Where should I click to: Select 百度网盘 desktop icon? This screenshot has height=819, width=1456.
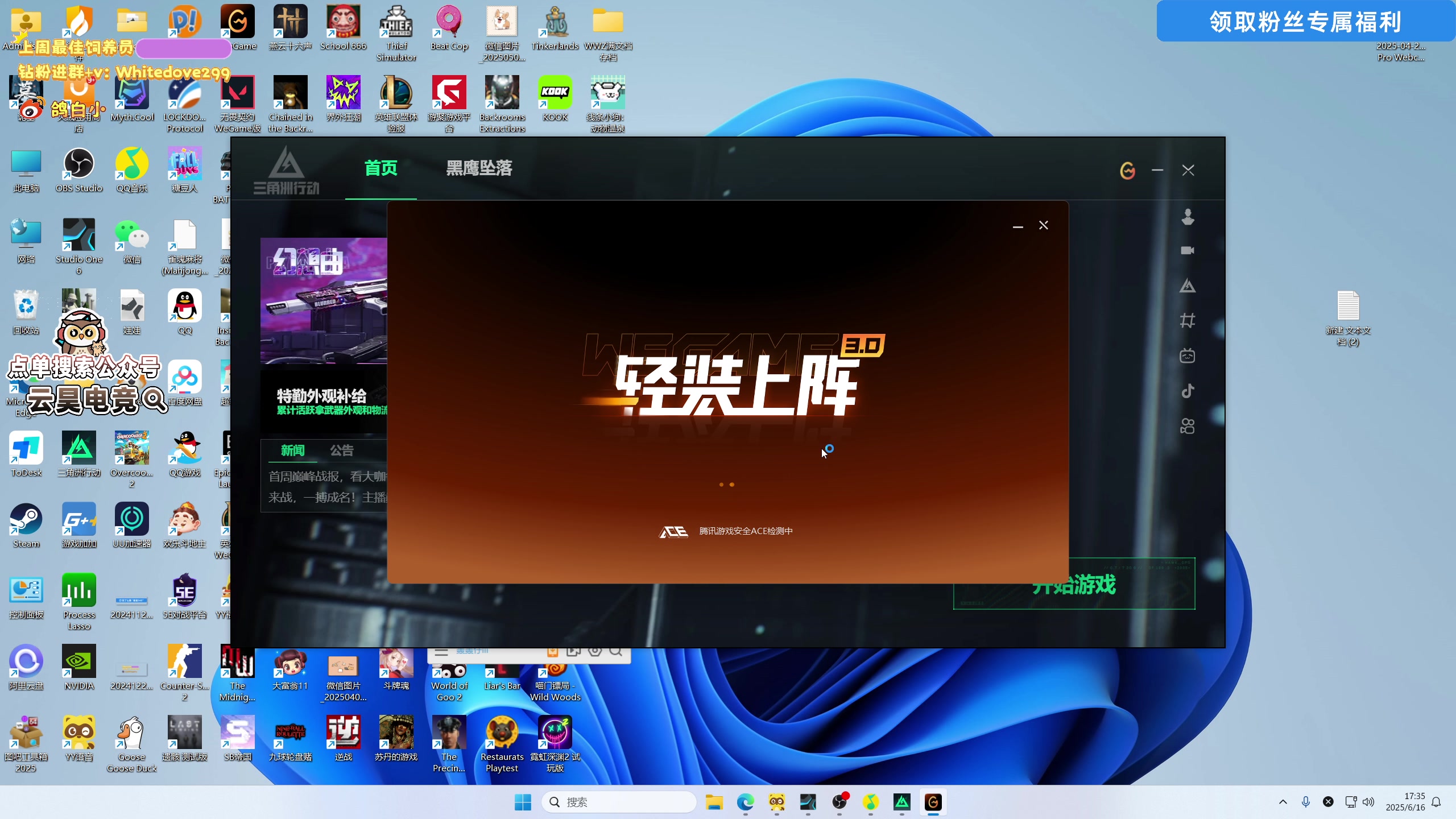click(185, 383)
